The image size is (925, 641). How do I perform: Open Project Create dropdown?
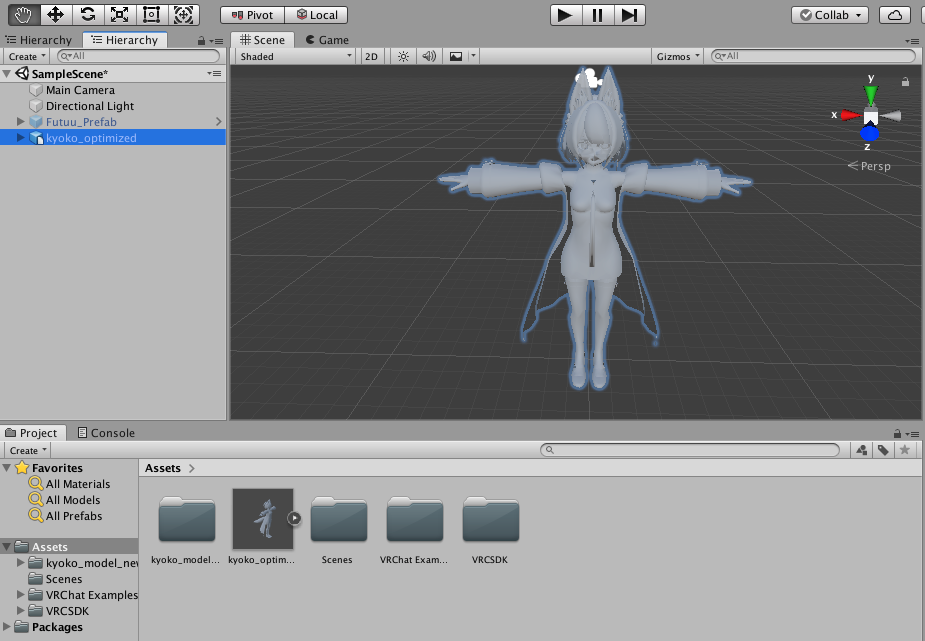27,451
